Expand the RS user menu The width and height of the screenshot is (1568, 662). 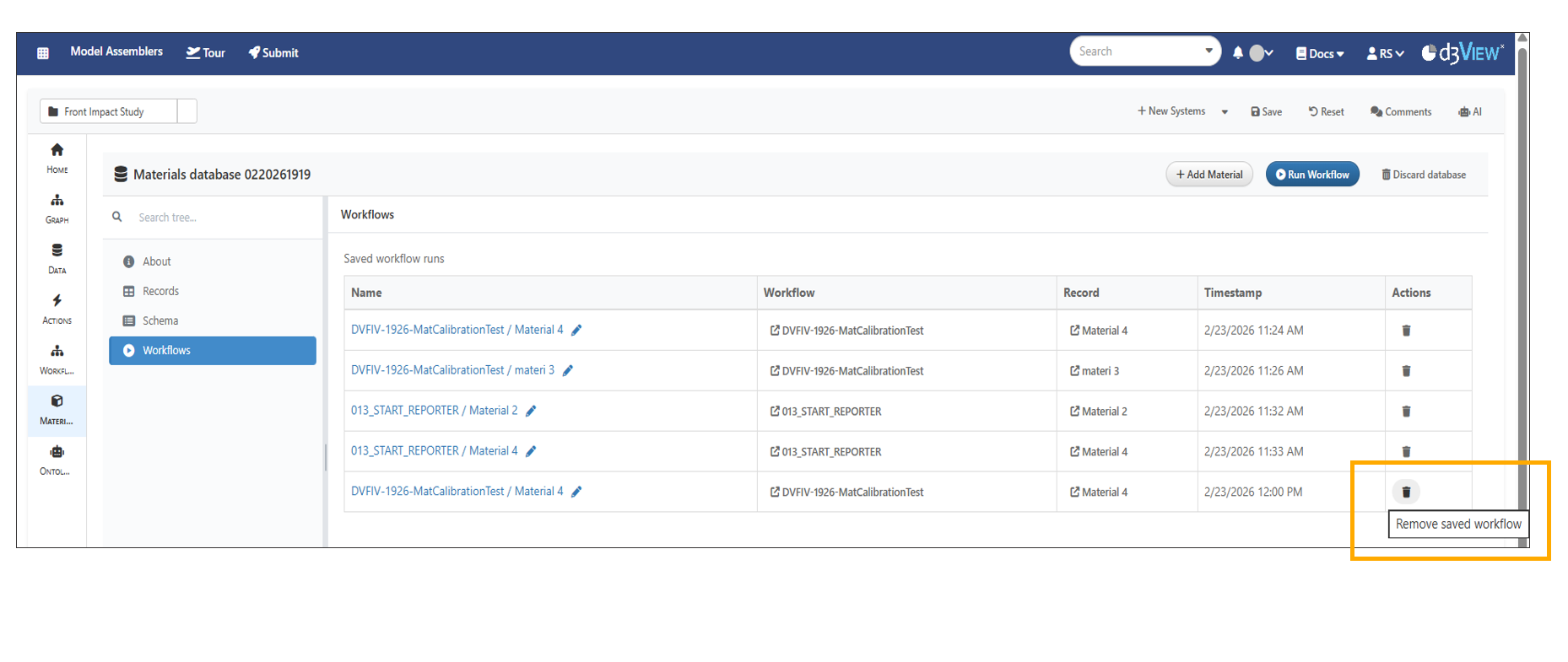(x=1385, y=54)
